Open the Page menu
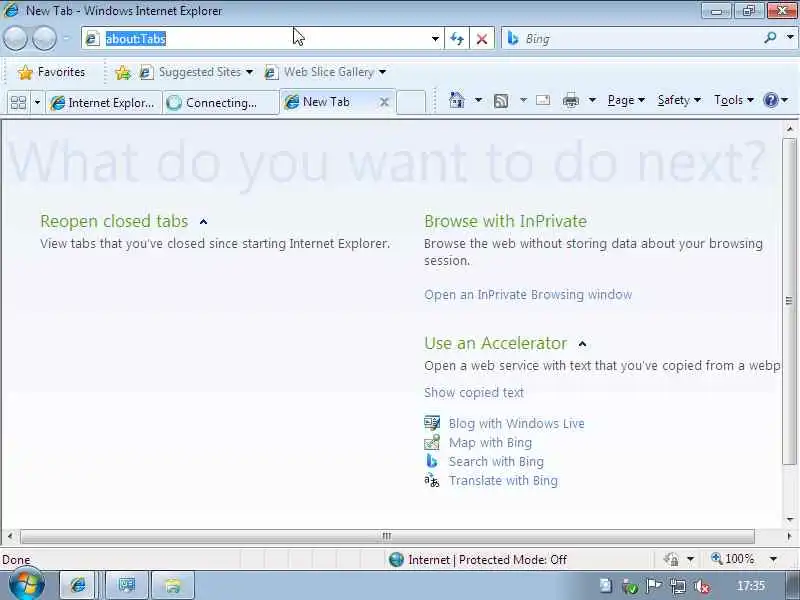The image size is (800, 600). click(x=626, y=100)
